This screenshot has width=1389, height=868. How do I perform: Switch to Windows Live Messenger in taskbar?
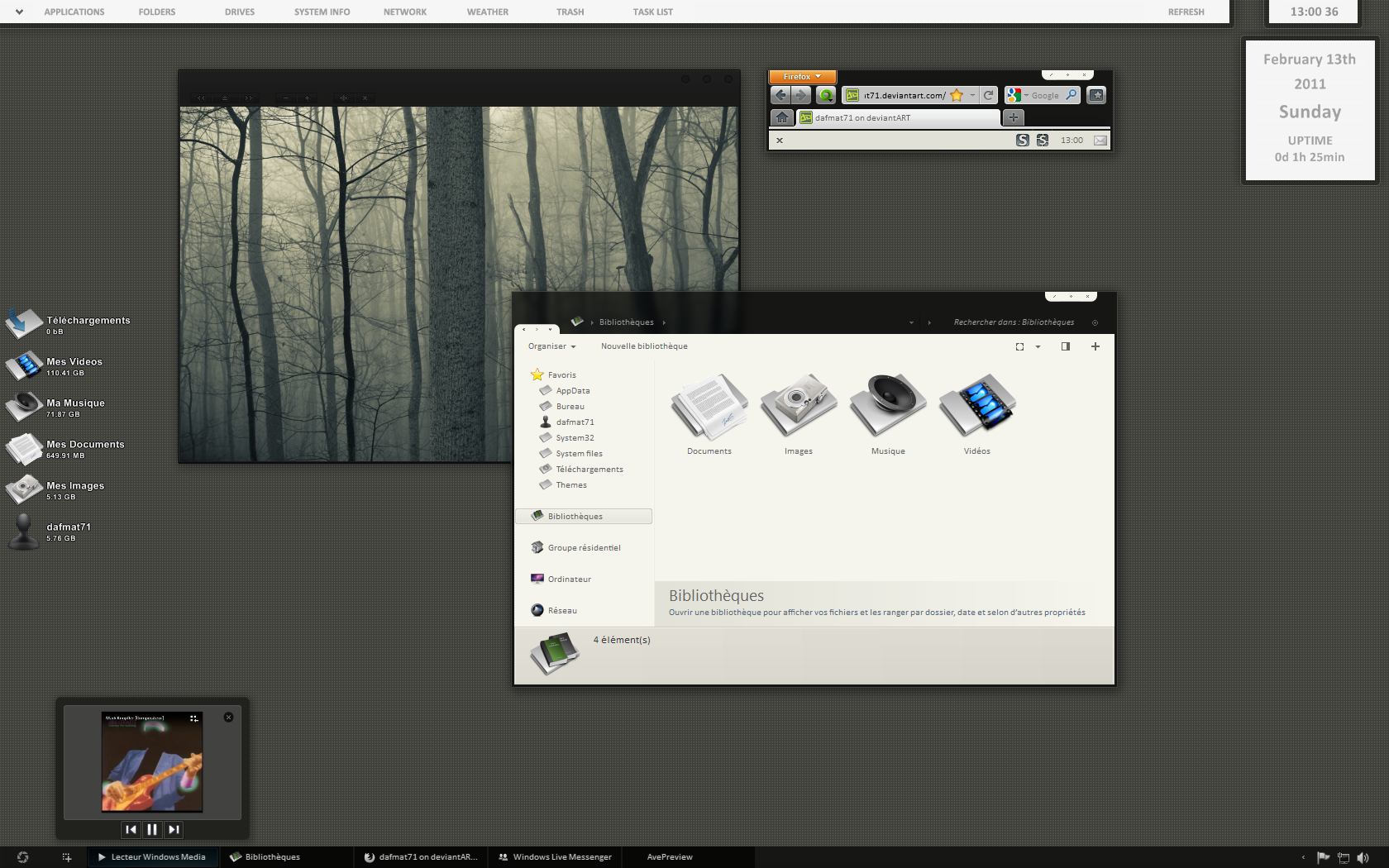555,857
